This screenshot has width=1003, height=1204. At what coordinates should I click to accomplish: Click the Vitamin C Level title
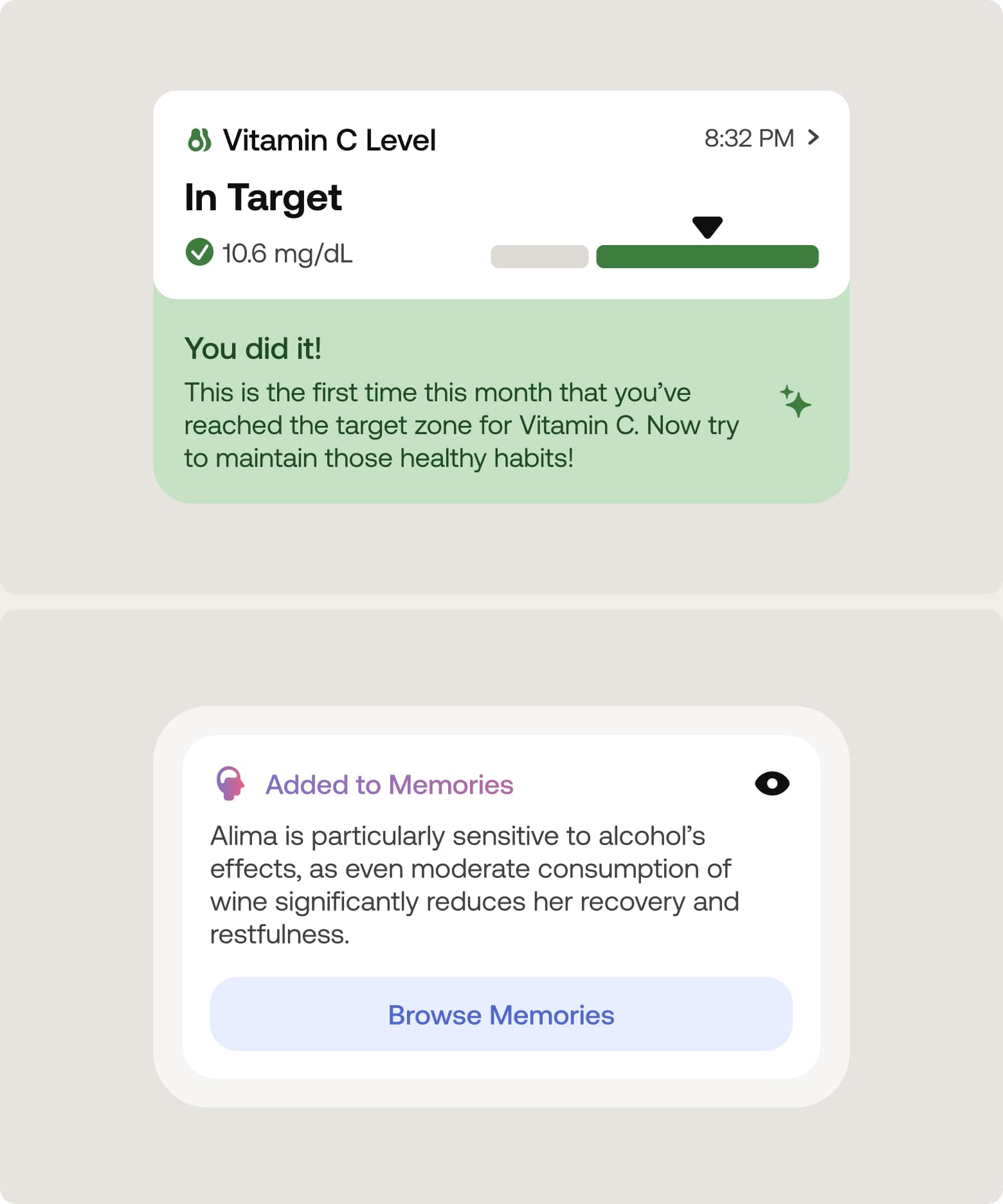(329, 140)
